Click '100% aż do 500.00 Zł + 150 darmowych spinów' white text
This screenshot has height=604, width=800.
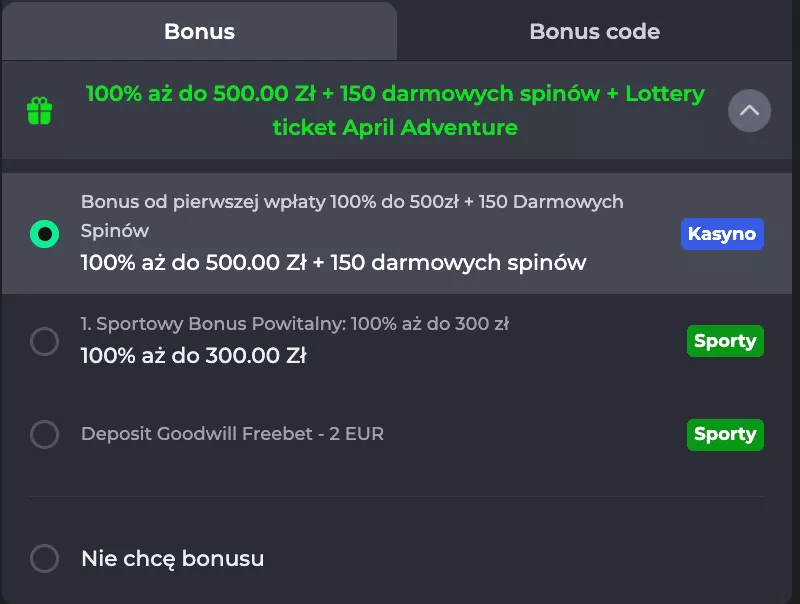point(333,263)
